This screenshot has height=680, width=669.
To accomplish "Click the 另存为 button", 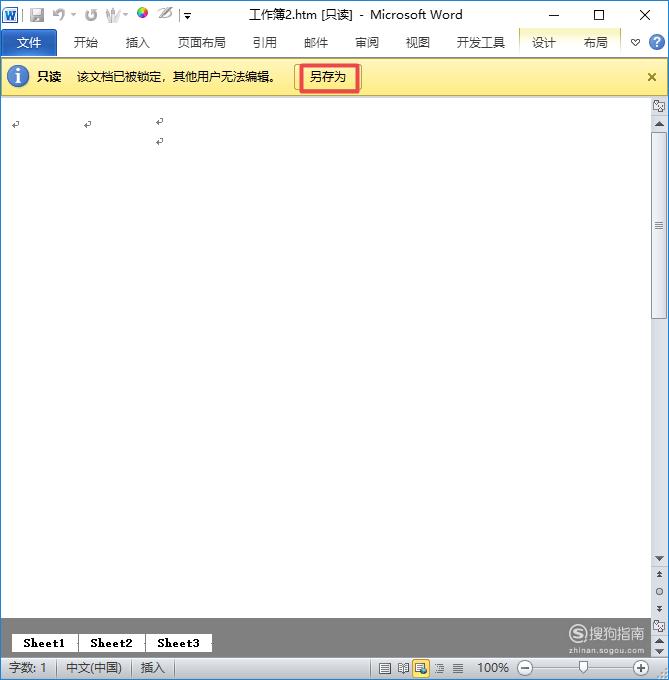I will [x=328, y=77].
